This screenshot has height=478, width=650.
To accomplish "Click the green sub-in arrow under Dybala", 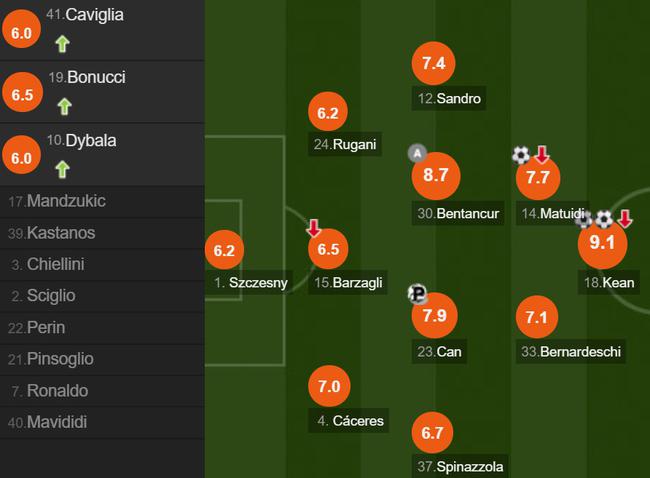I will tap(62, 169).
